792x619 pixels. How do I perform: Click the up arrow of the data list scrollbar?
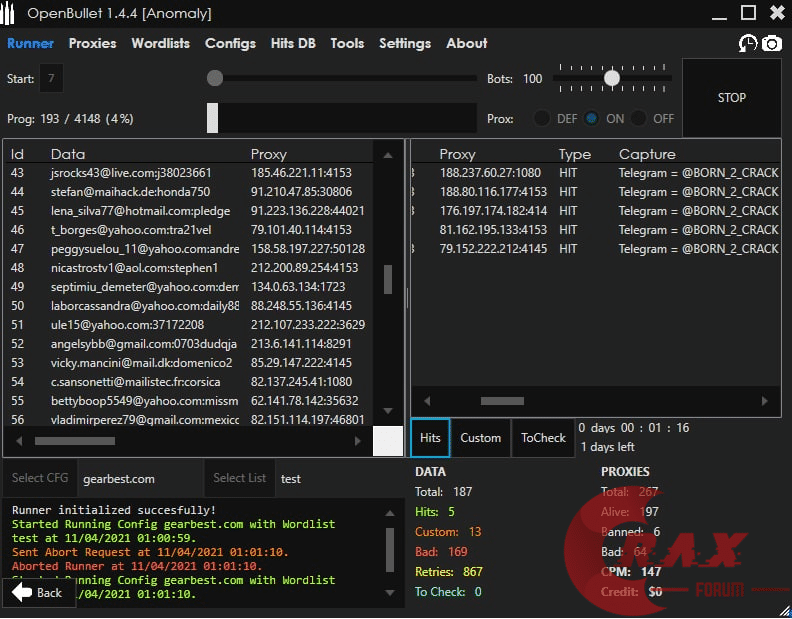[x=387, y=154]
